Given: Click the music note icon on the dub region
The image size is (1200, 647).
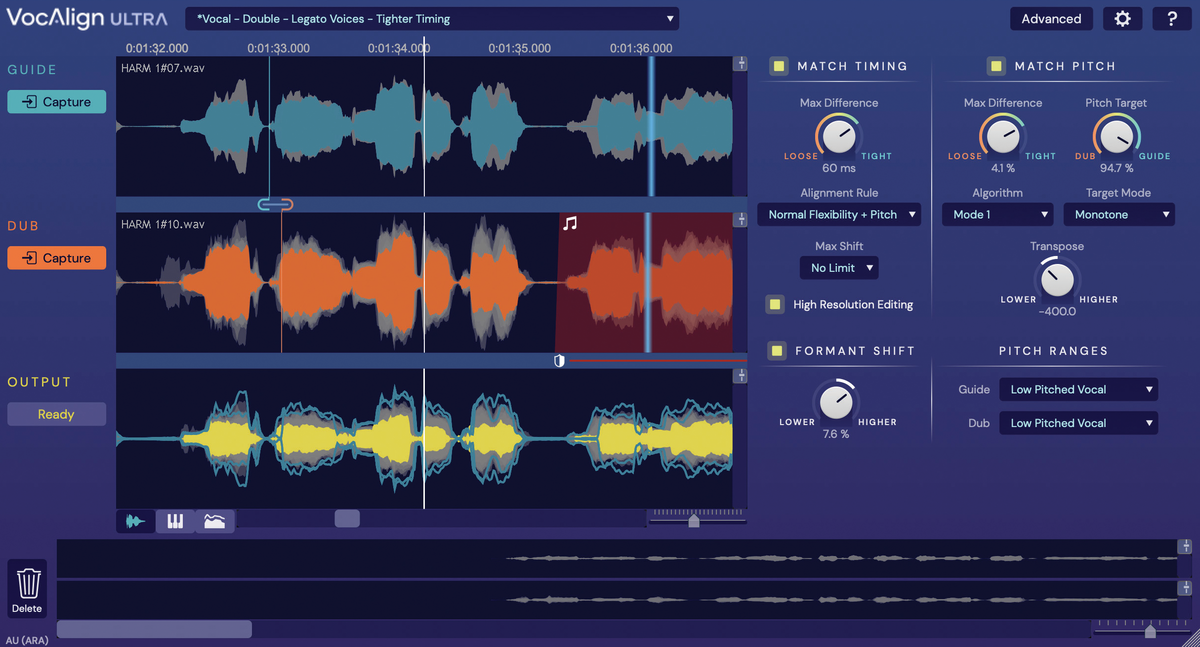Looking at the screenshot, I should coord(571,225).
